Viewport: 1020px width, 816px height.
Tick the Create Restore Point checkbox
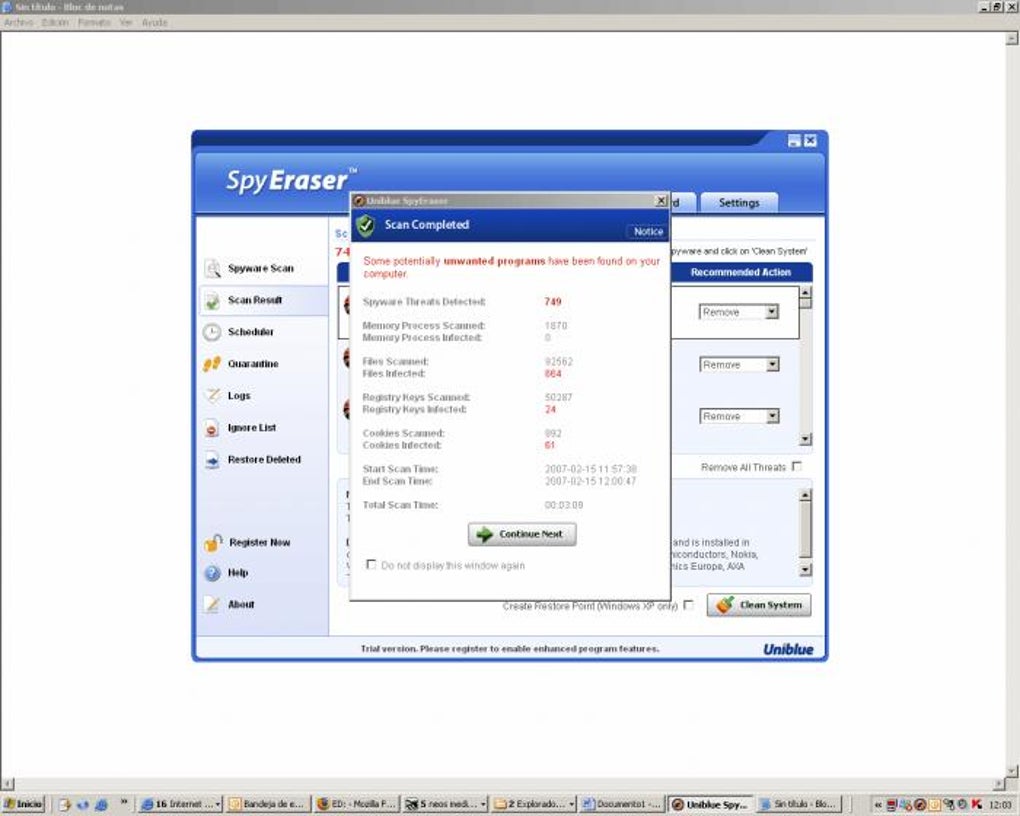688,605
